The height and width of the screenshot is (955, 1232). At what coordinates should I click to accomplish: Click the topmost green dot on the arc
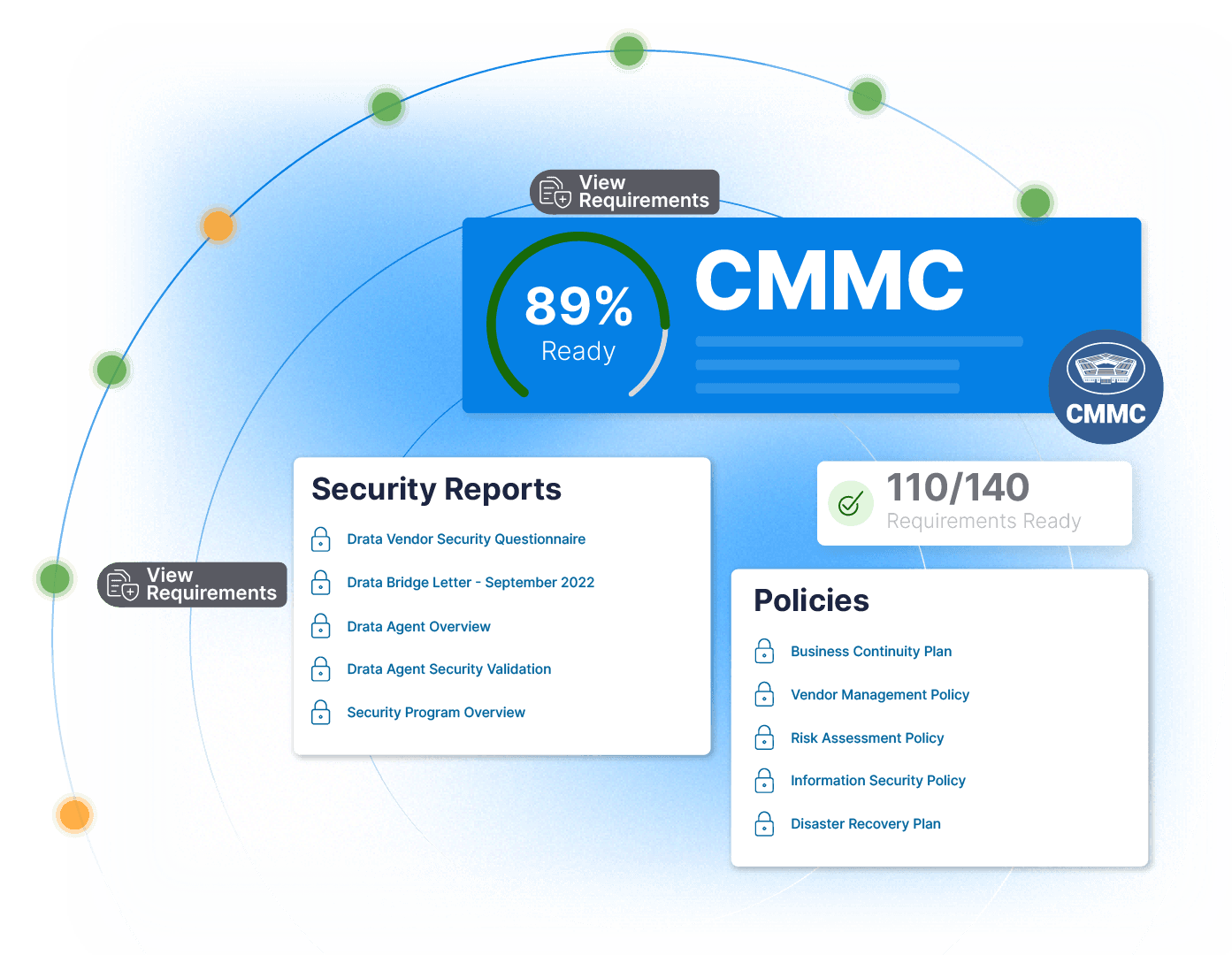(628, 50)
